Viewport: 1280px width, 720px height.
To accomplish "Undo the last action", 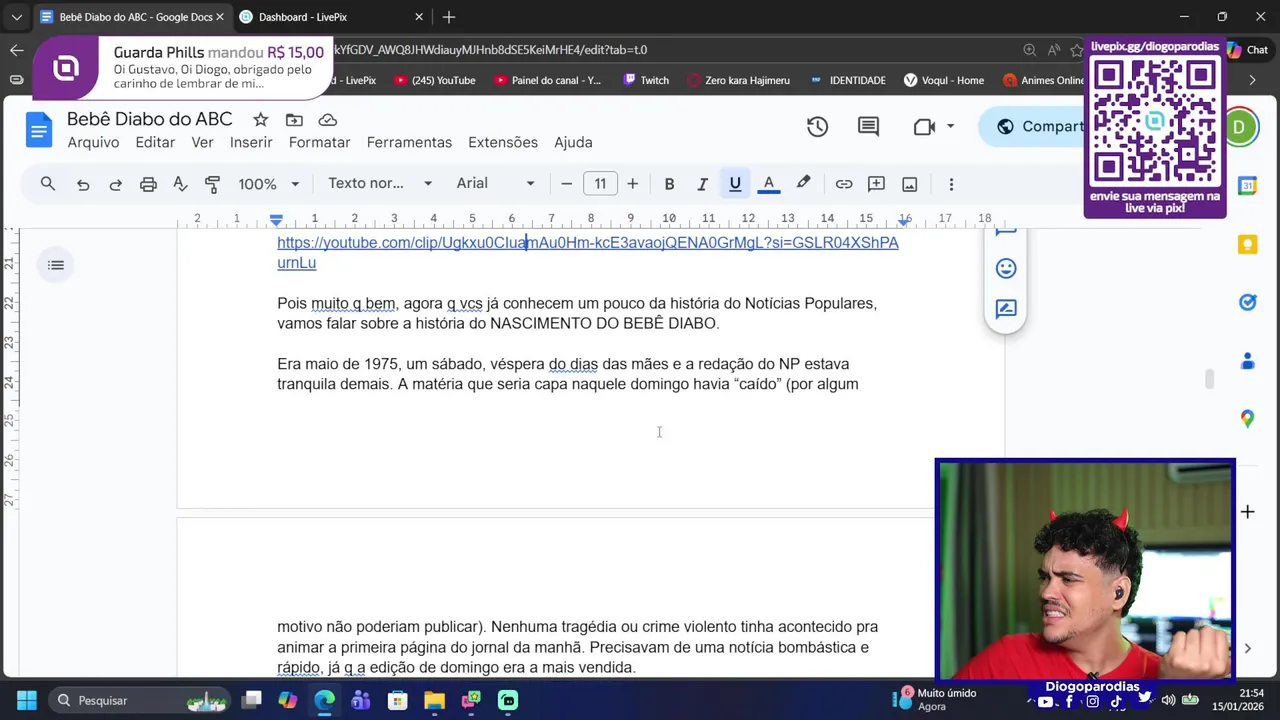I will point(83,184).
